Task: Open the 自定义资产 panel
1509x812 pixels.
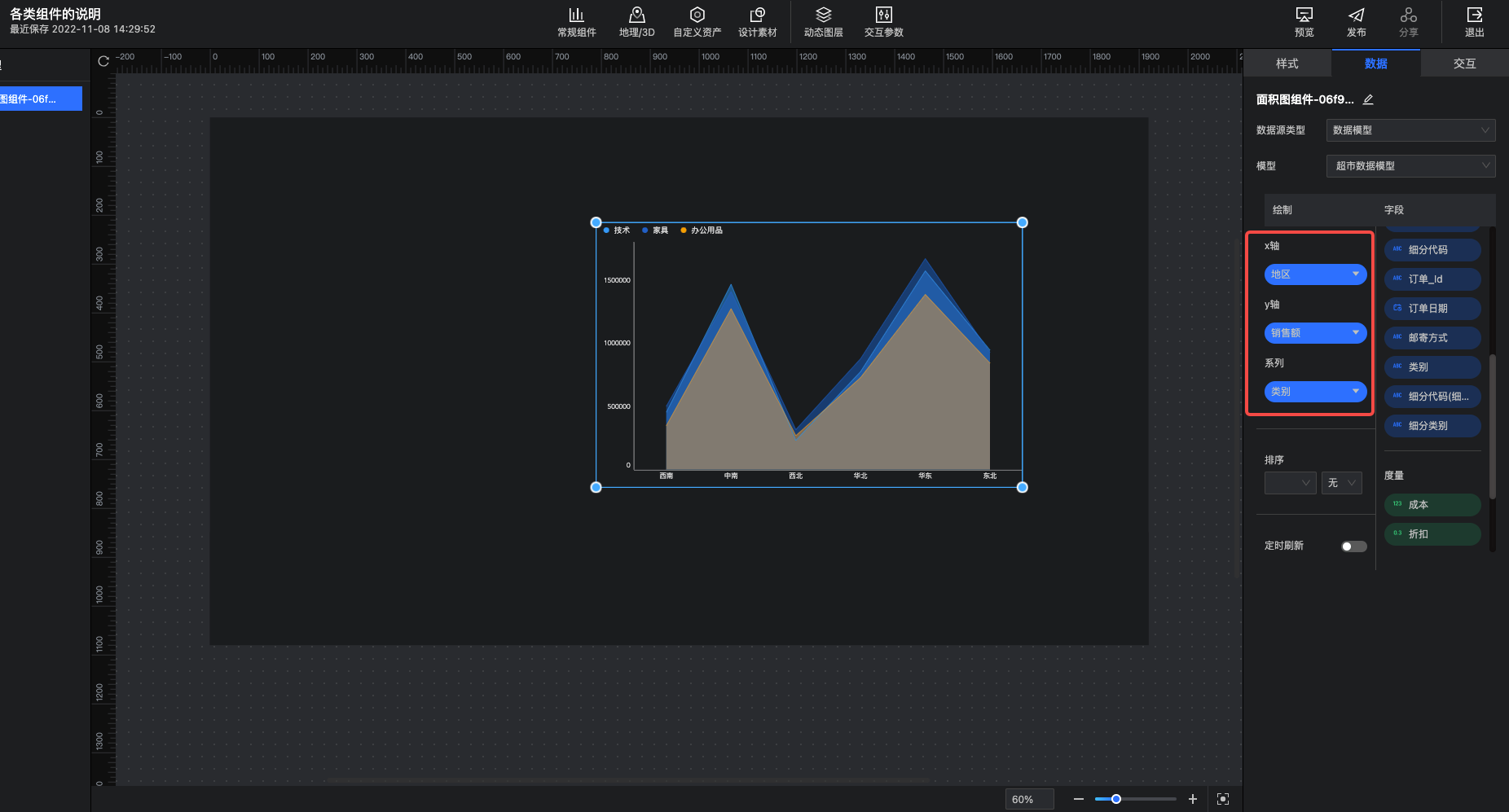Action: click(x=697, y=22)
